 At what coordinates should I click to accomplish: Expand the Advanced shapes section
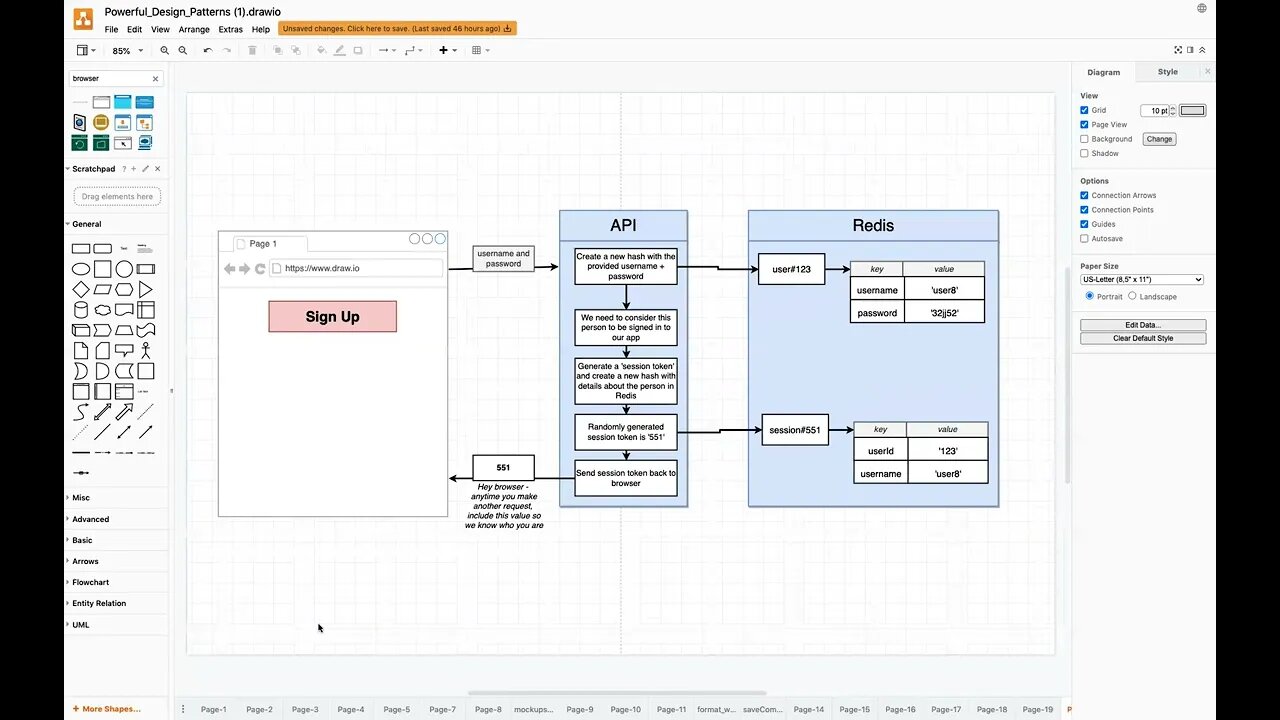pos(90,519)
